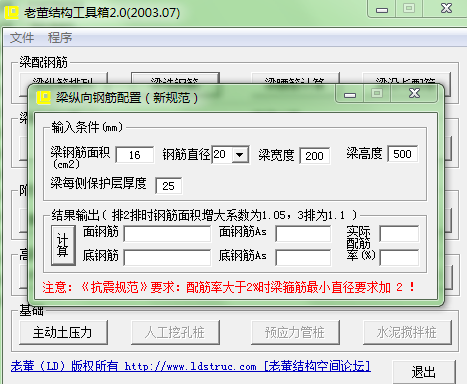This screenshot has height=384, width=467.
Task: Click the 退出 button
Action: click(x=424, y=372)
